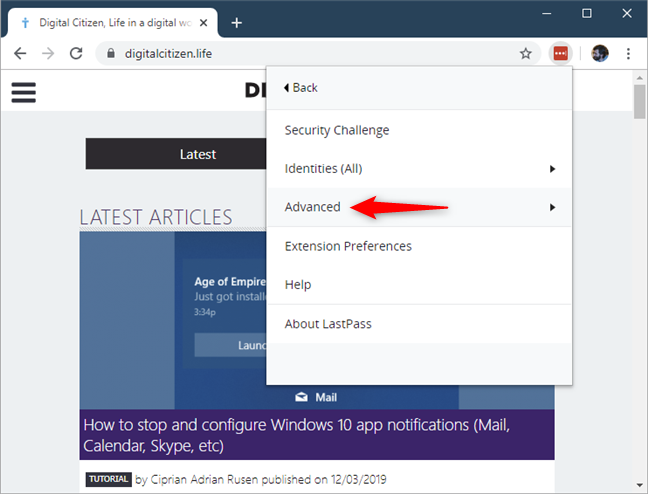Click the Mail label in article image
This screenshot has height=494, width=648.
tap(326, 397)
